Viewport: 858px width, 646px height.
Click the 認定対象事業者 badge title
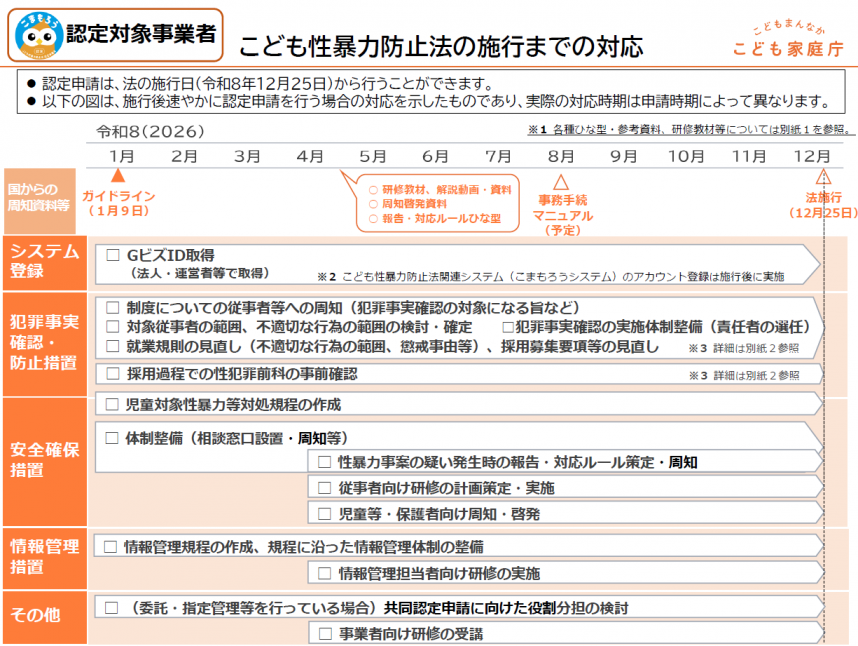(141, 34)
